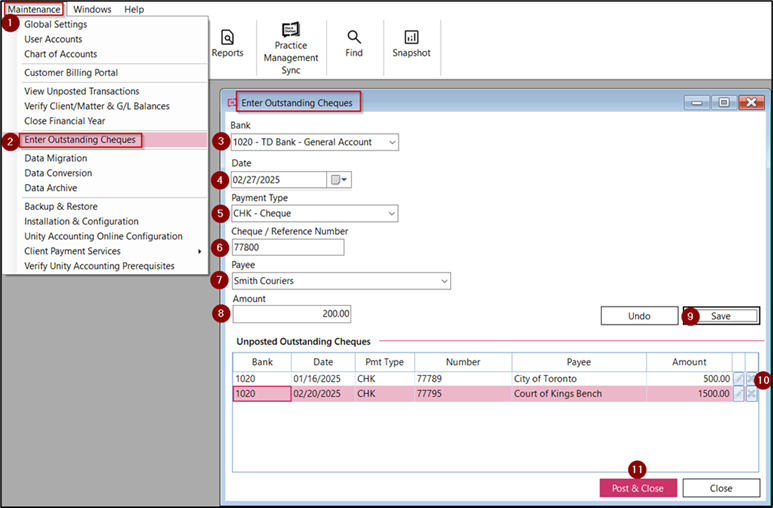Delete the Court of Kings Bench row
This screenshot has width=773, height=508.
click(x=751, y=394)
